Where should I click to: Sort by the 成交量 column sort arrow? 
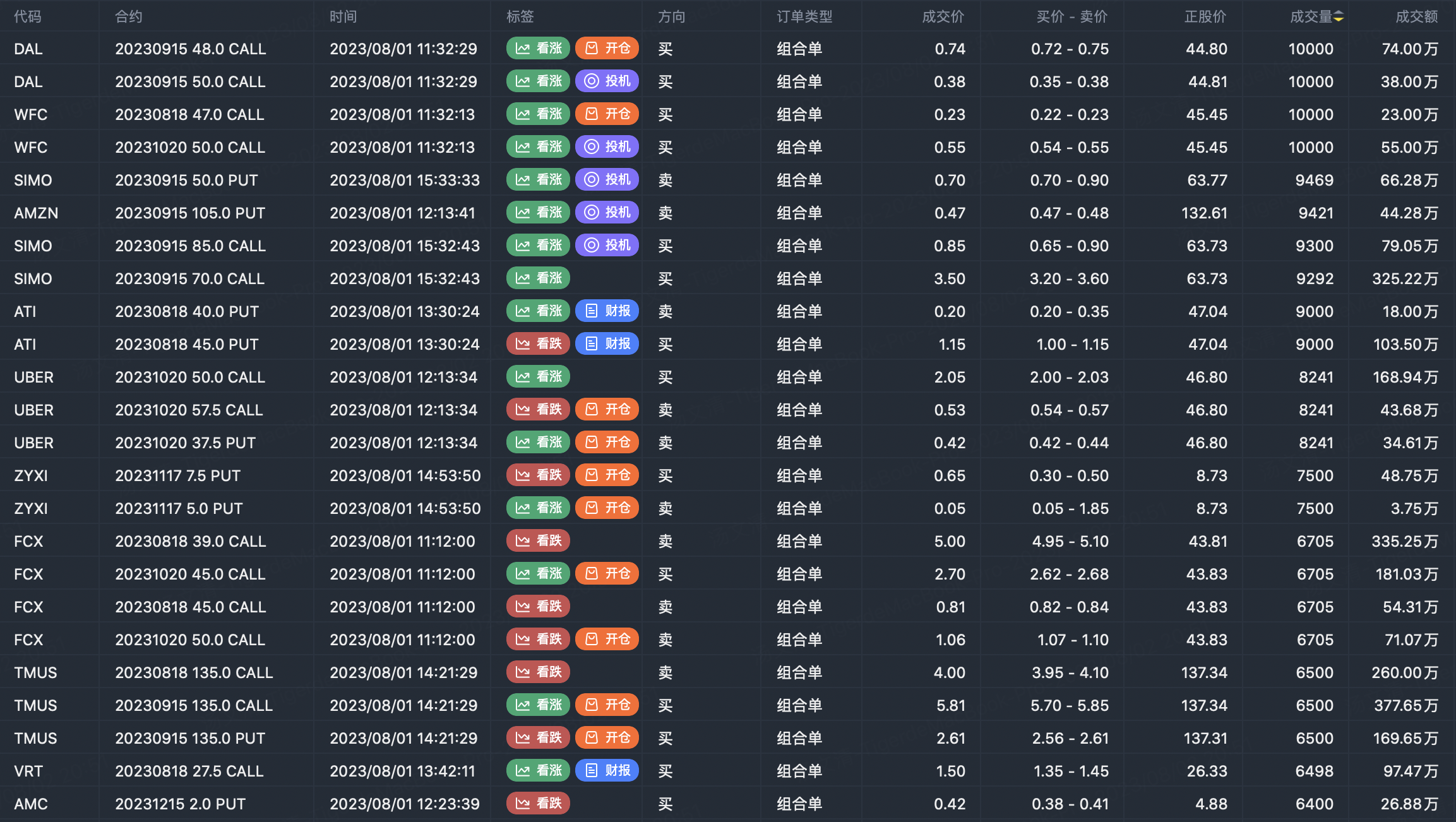click(1338, 17)
